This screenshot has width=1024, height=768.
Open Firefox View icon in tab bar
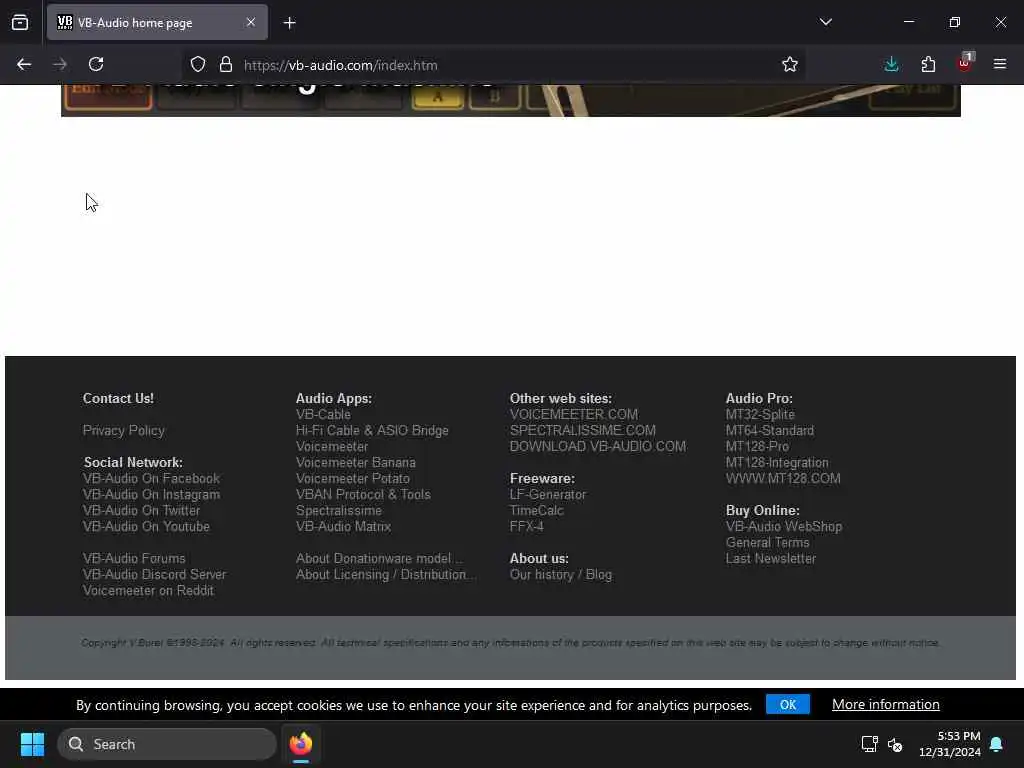click(x=20, y=23)
